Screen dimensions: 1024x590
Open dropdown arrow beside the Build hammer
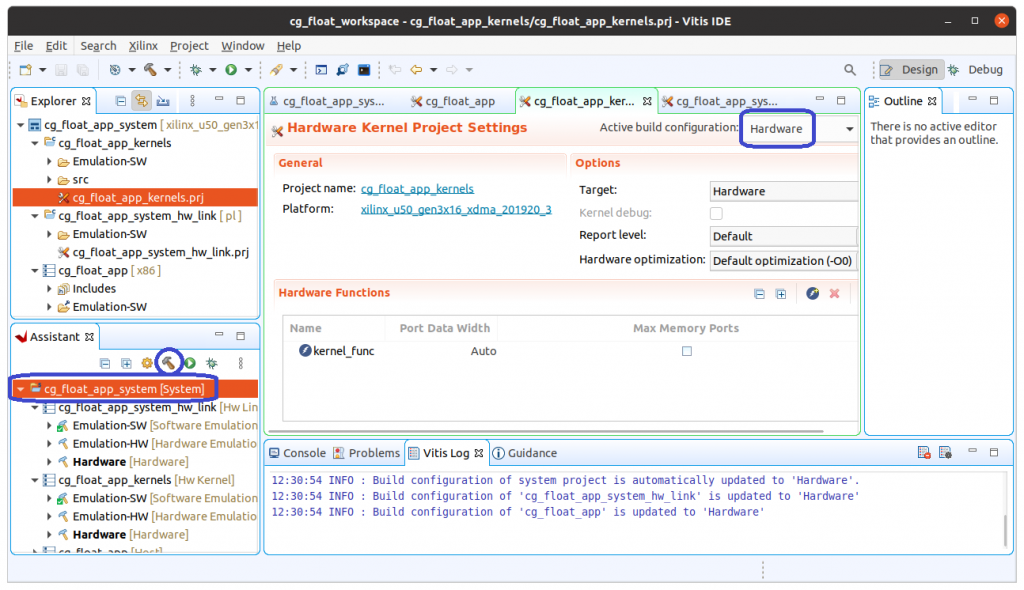[167, 70]
